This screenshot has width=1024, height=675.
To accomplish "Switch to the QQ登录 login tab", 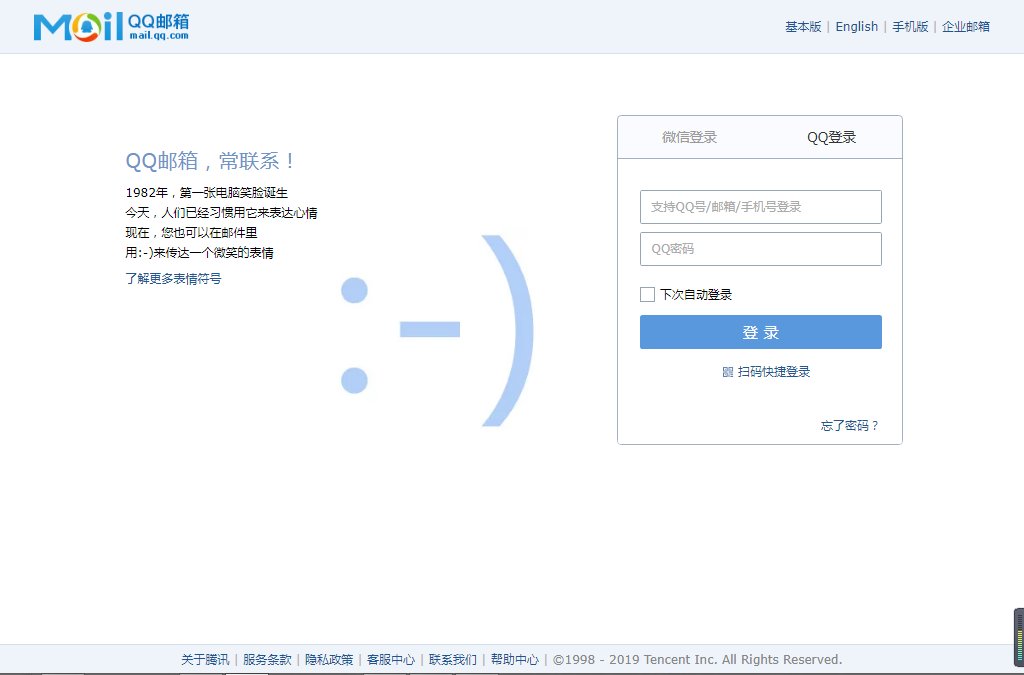I will pos(832,137).
